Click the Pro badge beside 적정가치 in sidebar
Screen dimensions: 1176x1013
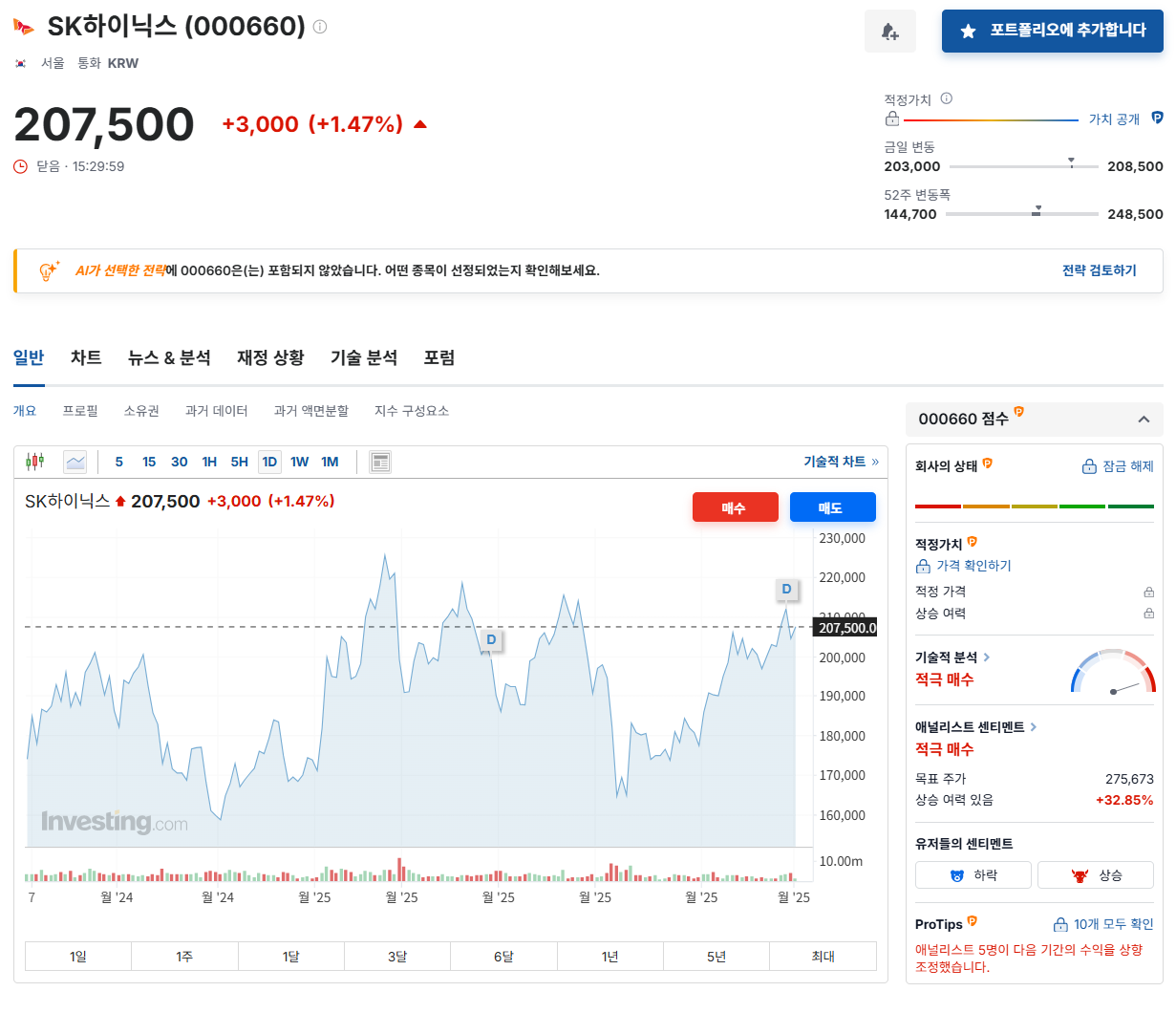[973, 542]
